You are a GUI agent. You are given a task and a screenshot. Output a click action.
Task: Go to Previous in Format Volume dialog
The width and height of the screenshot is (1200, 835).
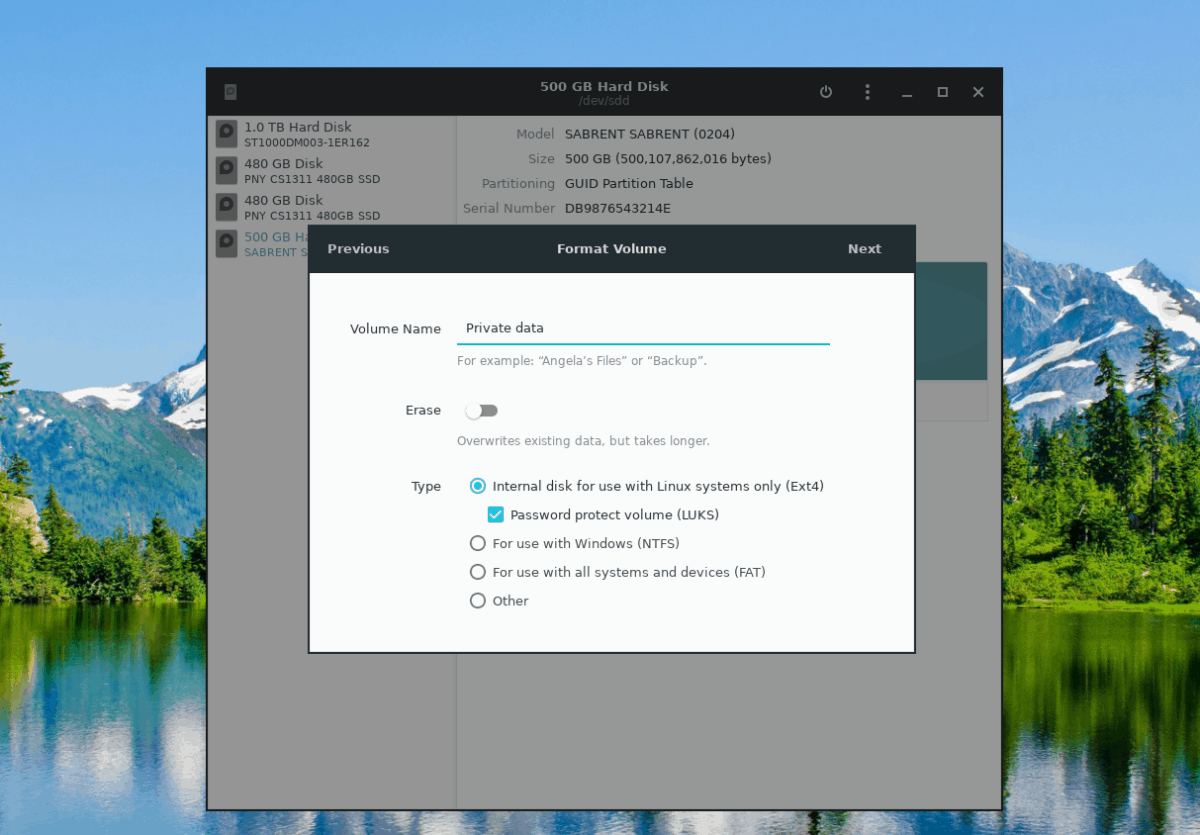coord(358,249)
